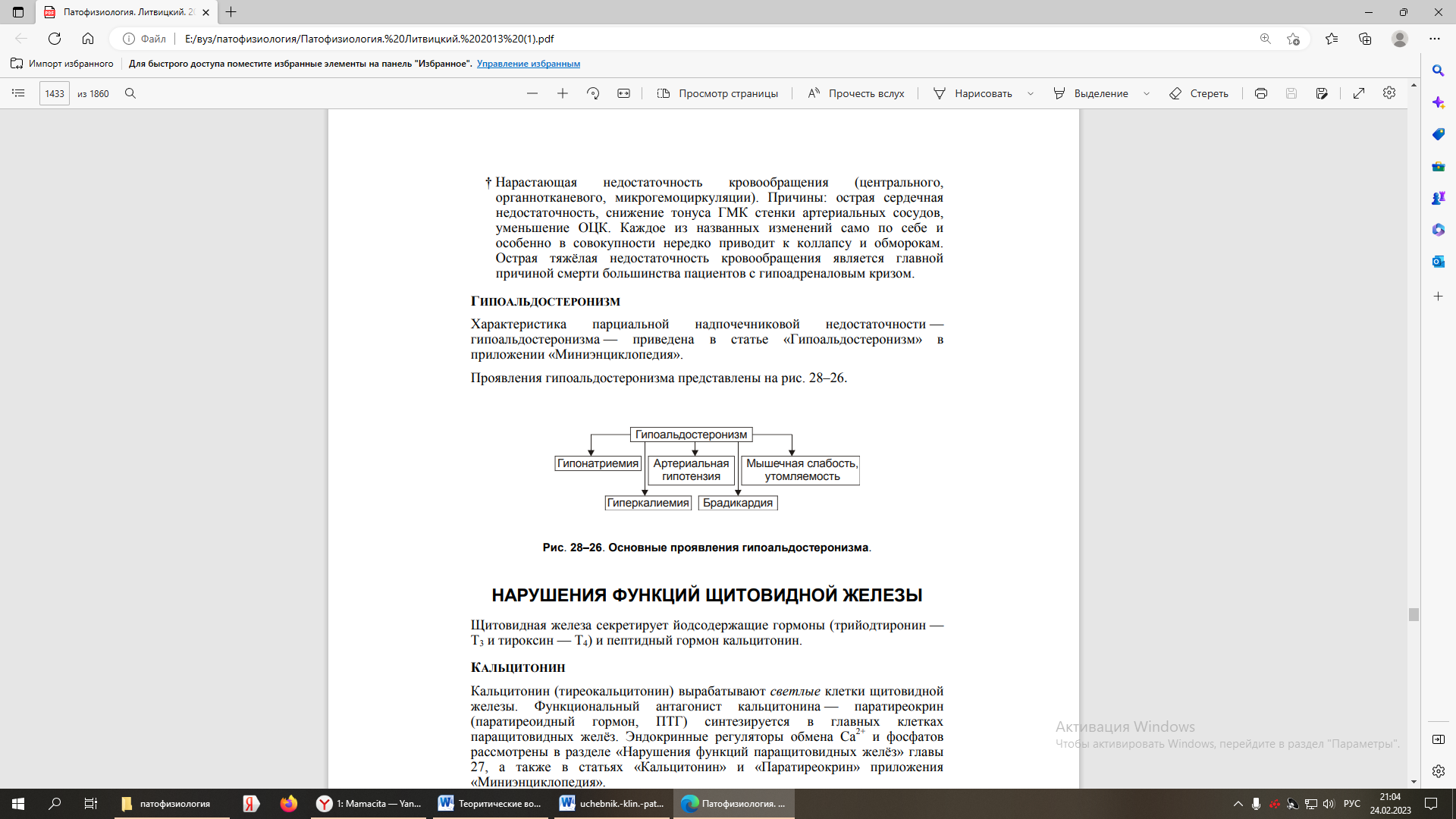
Task: Zoom in with the plus icon
Action: point(563,93)
